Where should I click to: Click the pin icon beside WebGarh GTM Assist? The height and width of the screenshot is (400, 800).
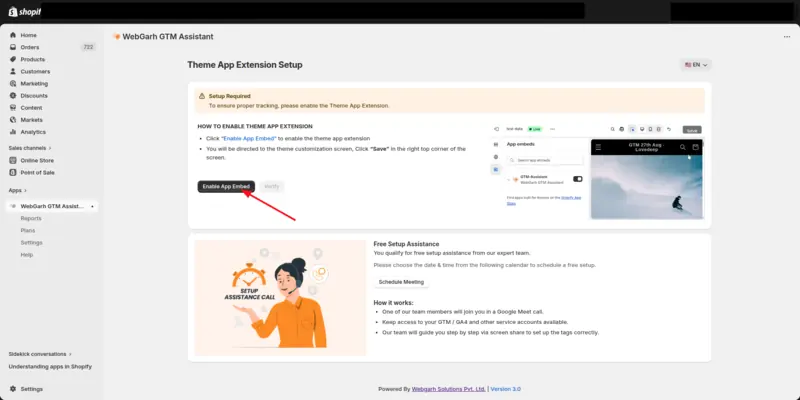92,207
